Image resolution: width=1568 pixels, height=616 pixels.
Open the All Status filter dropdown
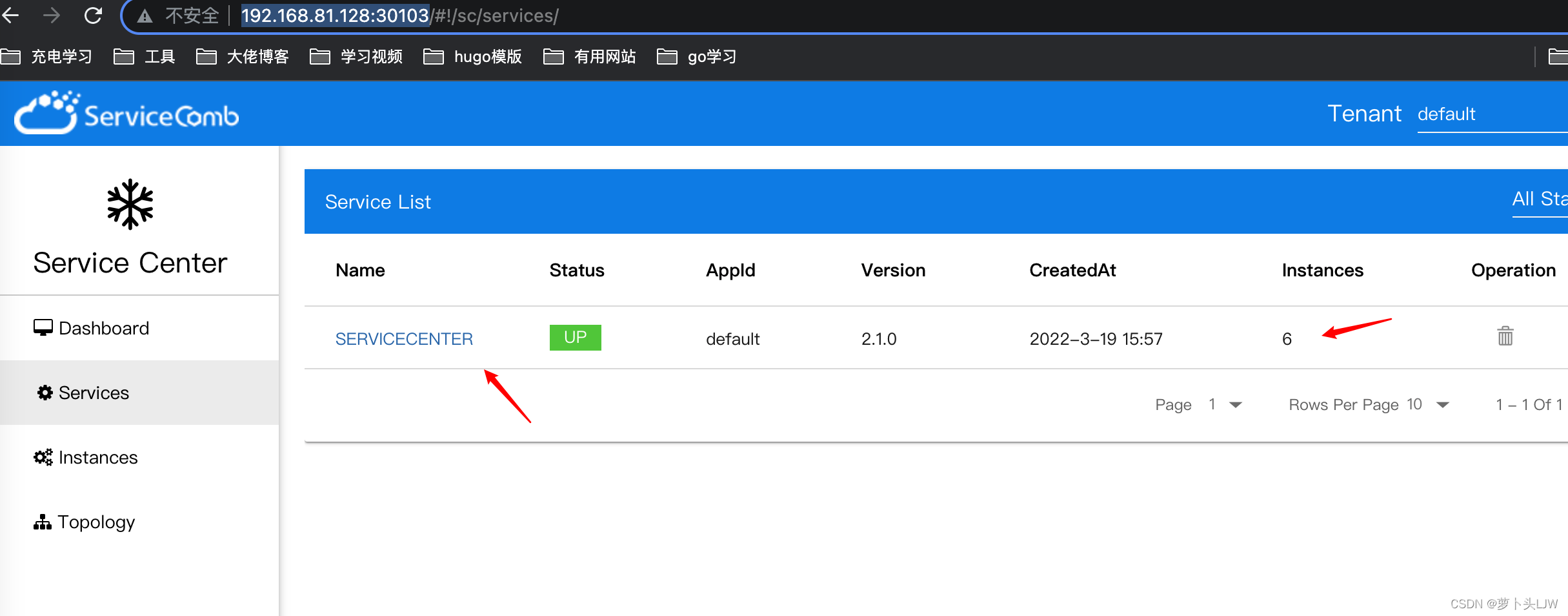click(x=1540, y=200)
